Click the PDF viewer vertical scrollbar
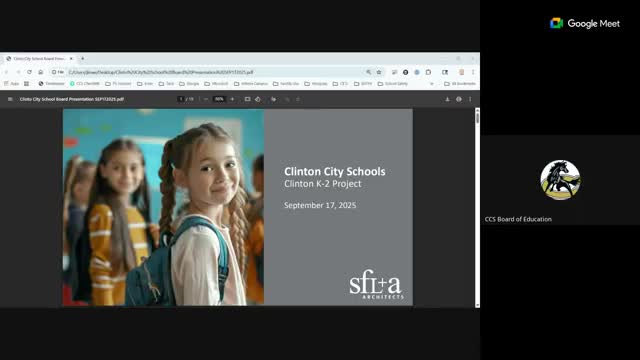The width and height of the screenshot is (640, 360). click(x=477, y=207)
